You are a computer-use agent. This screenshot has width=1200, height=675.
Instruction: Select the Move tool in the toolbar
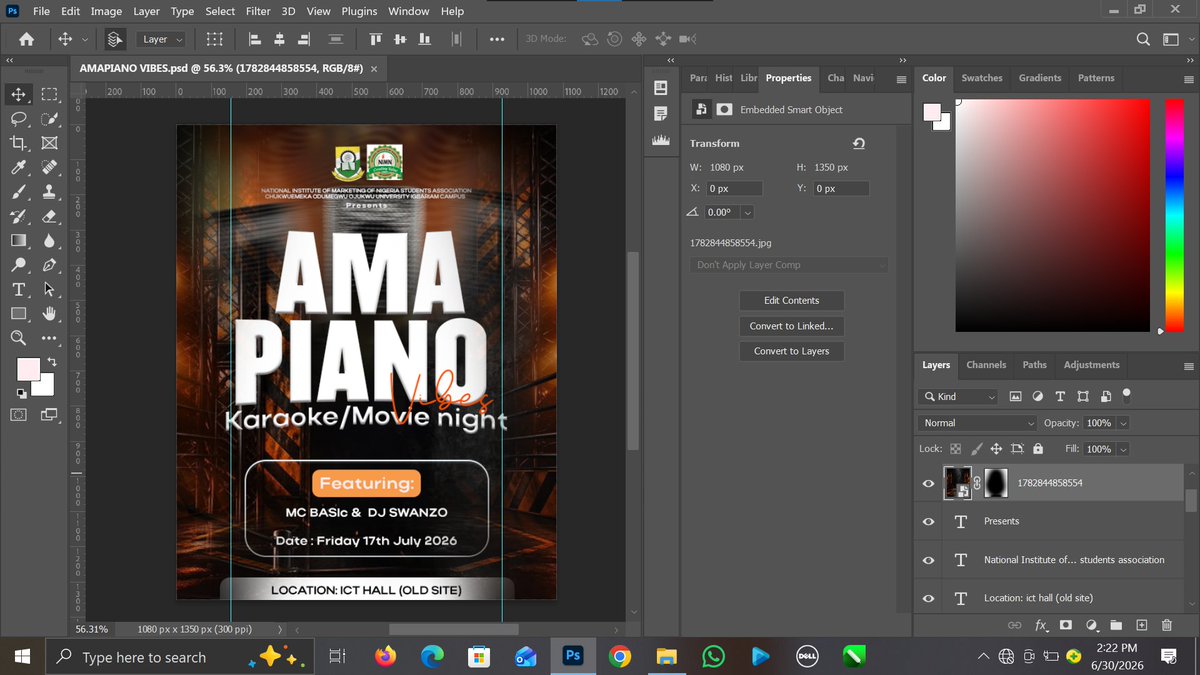[x=18, y=95]
